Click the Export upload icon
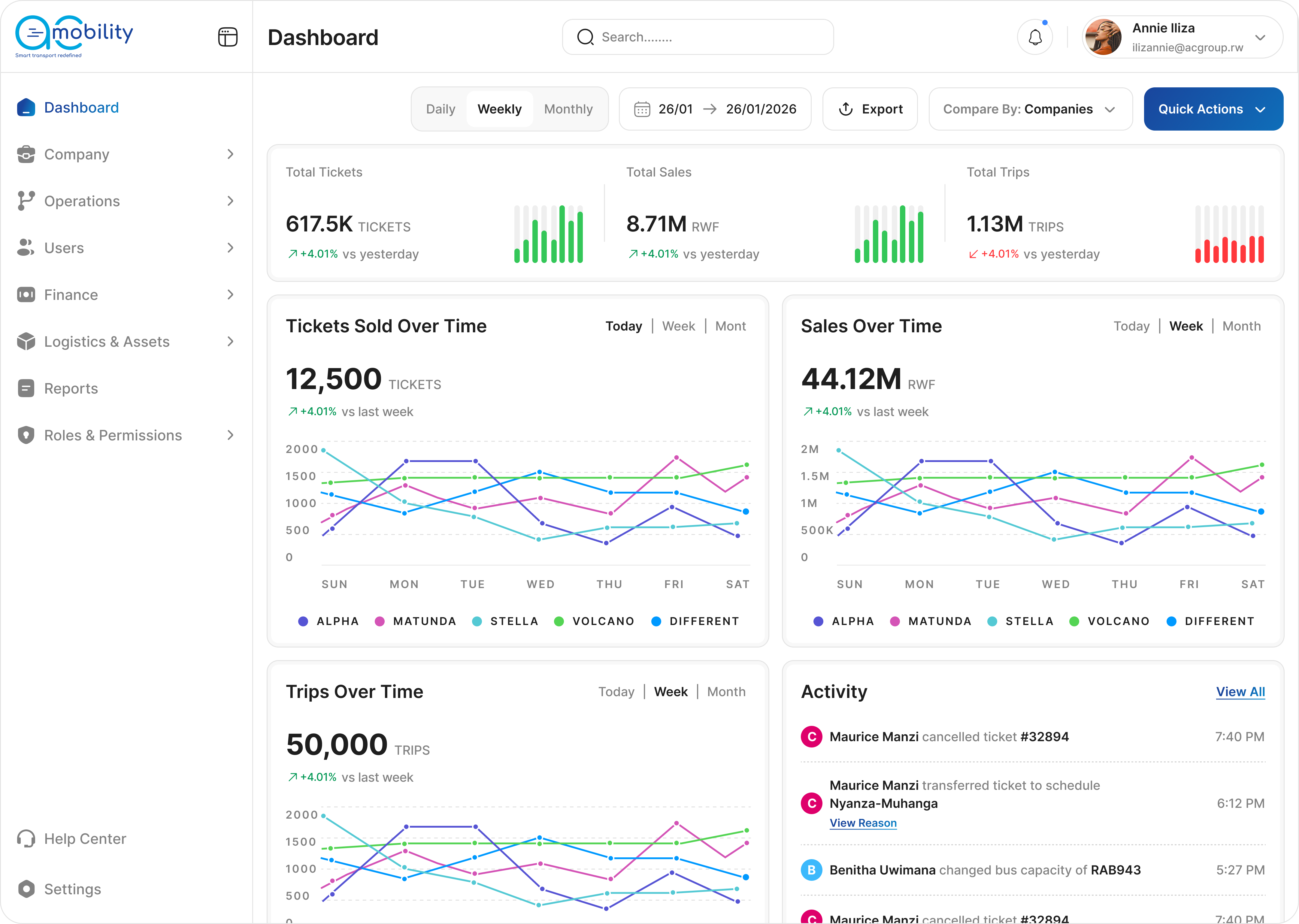Image resolution: width=1299 pixels, height=924 pixels. tap(846, 109)
